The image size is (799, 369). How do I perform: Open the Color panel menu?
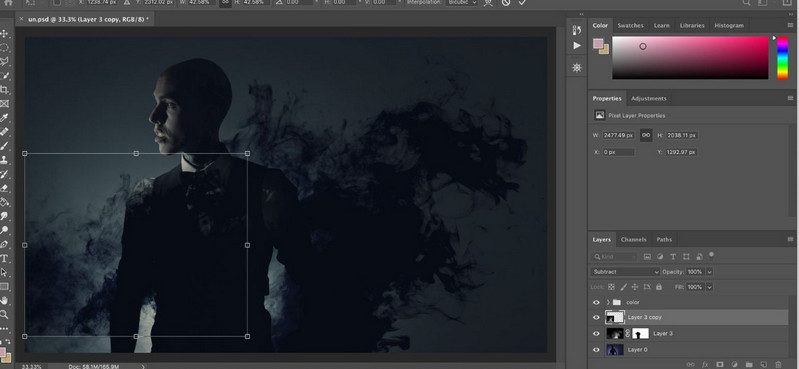point(790,25)
